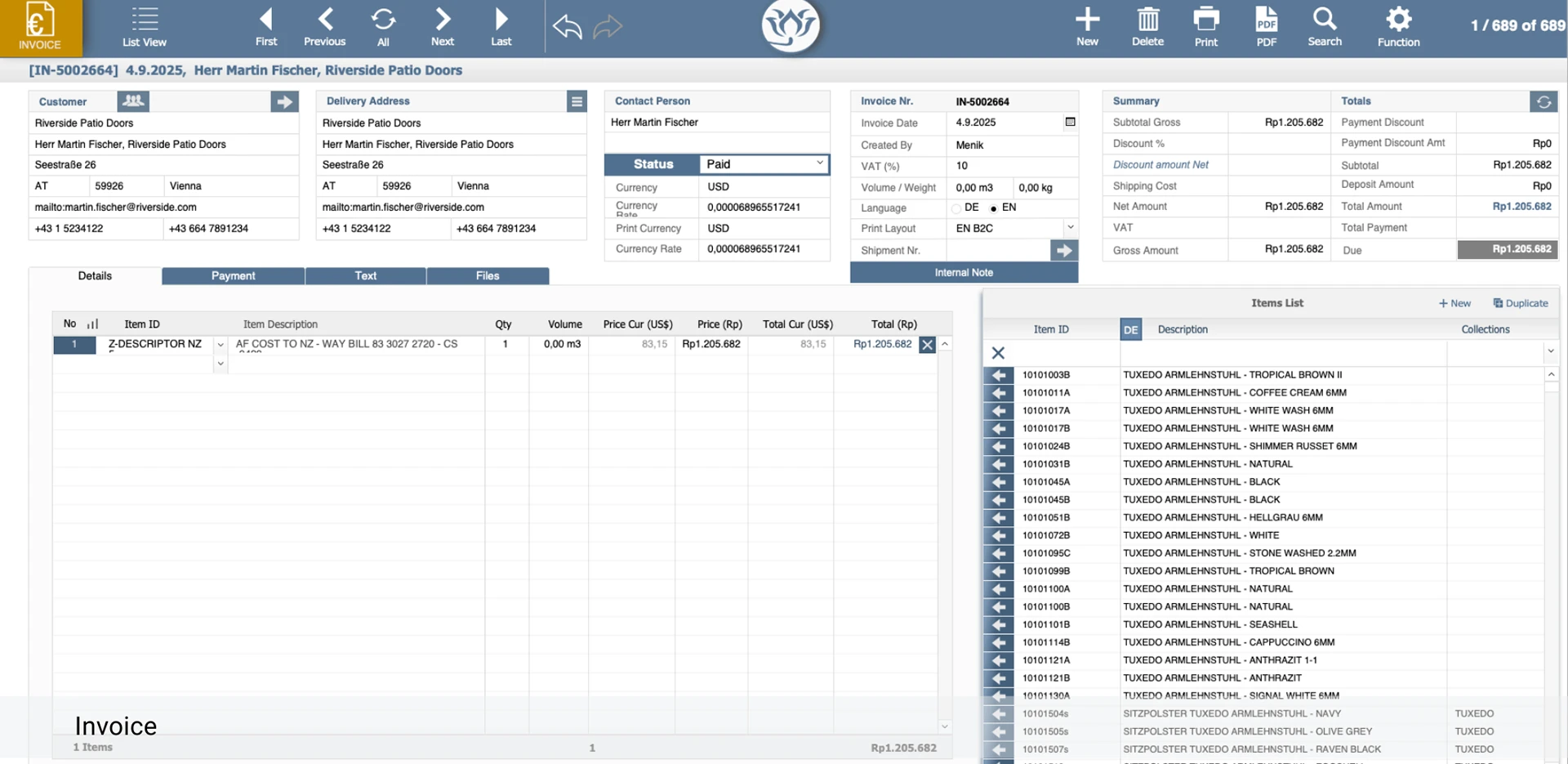
Task: Click Created By Menik field
Action: tap(1013, 145)
